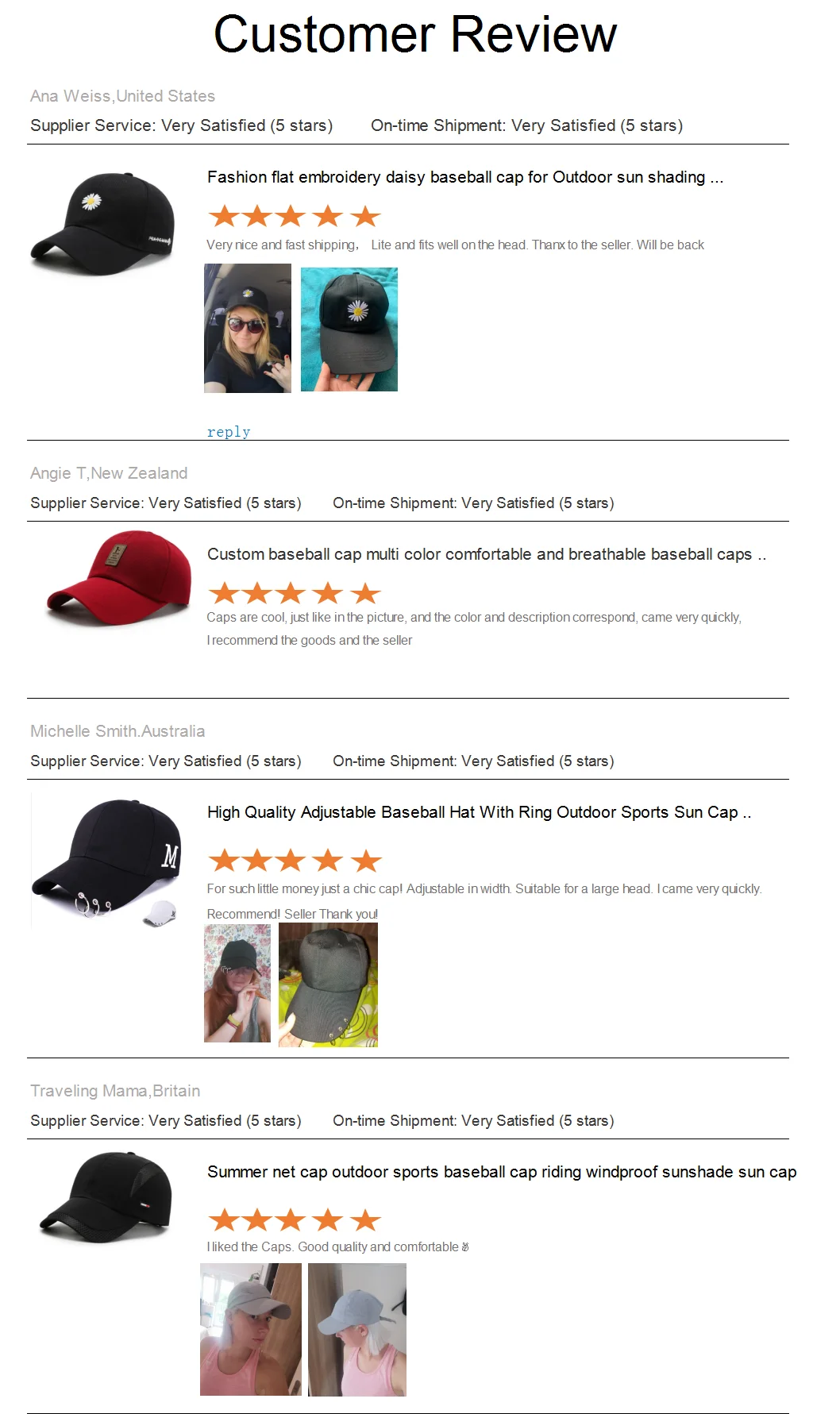Click the star rating on net cap review
The image size is (840, 1414).
[x=295, y=1220]
